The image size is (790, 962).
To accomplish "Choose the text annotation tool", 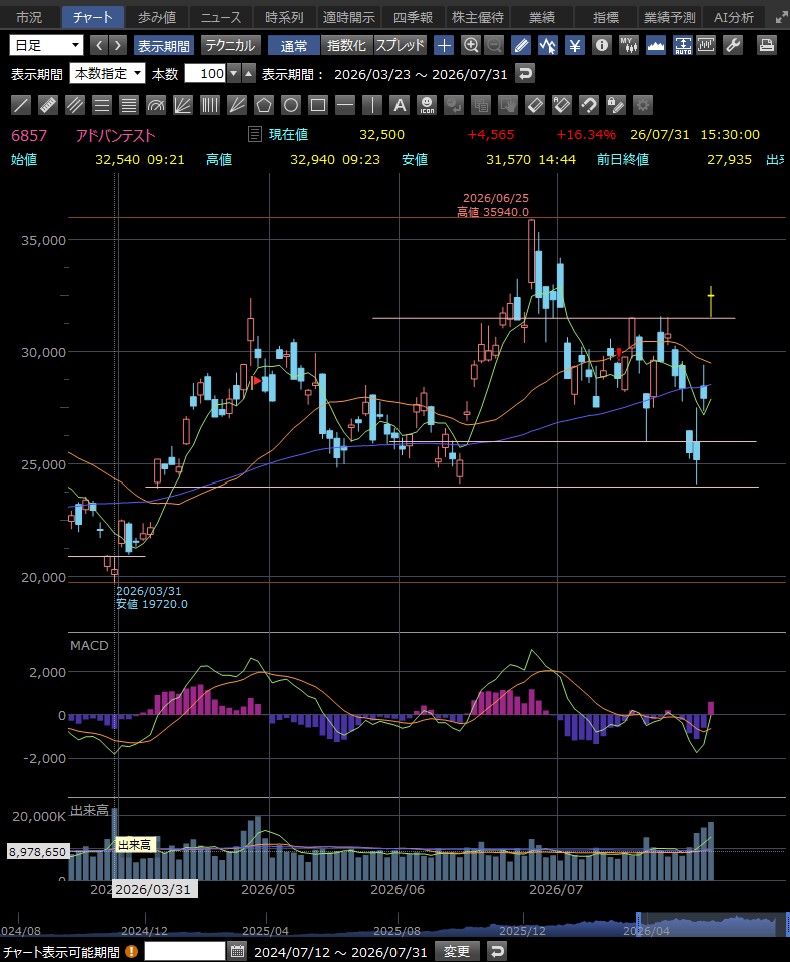I will pyautogui.click(x=399, y=106).
